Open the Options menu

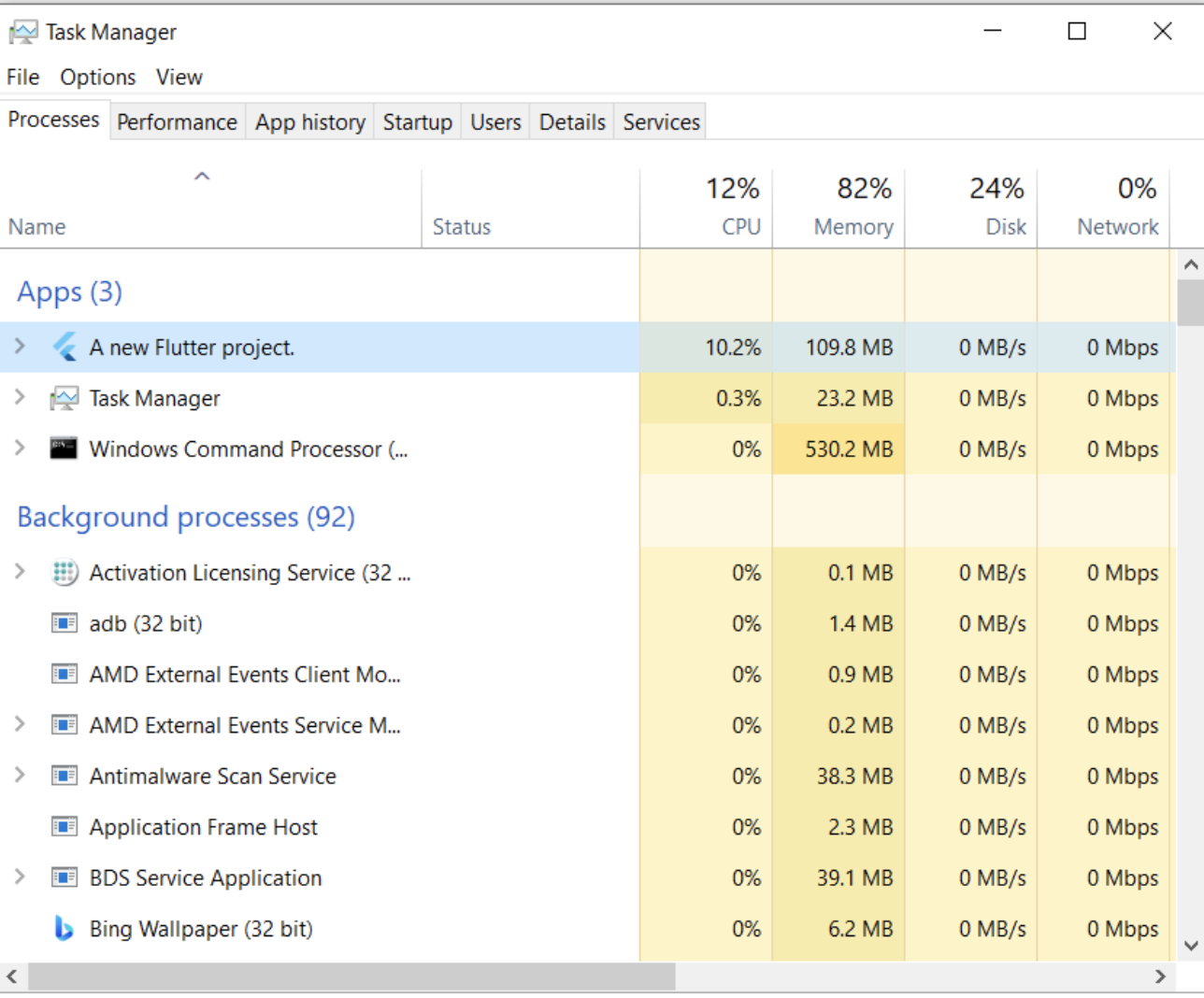97,77
